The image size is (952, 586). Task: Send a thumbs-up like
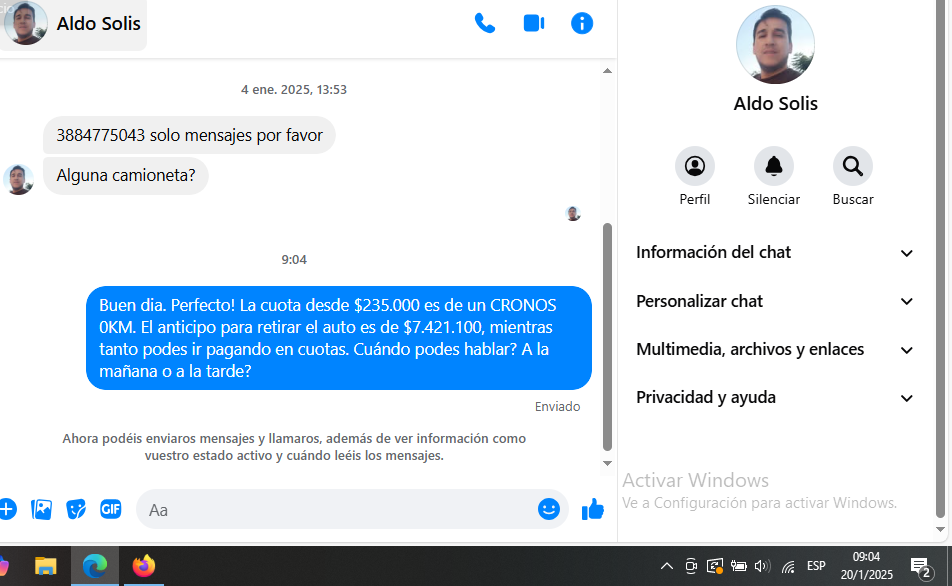point(593,509)
